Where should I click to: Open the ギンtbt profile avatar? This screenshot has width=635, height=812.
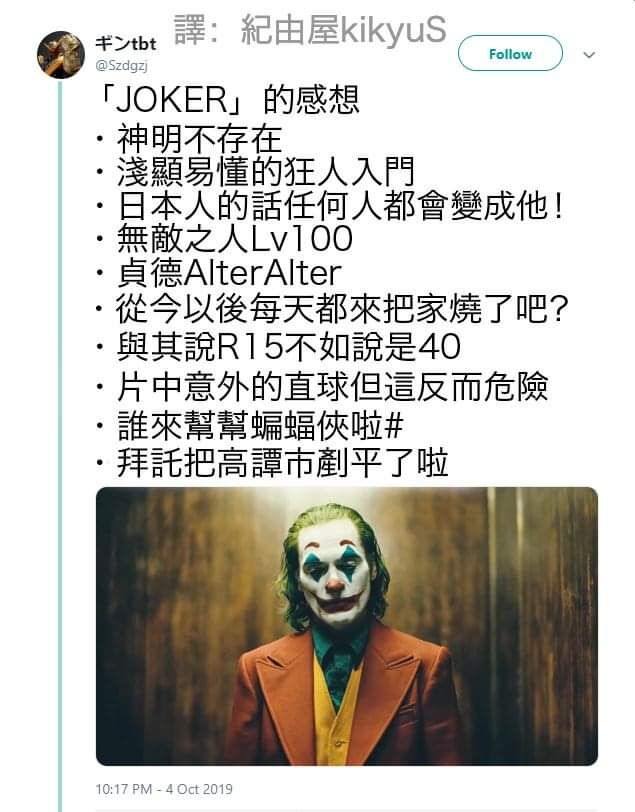click(x=61, y=55)
